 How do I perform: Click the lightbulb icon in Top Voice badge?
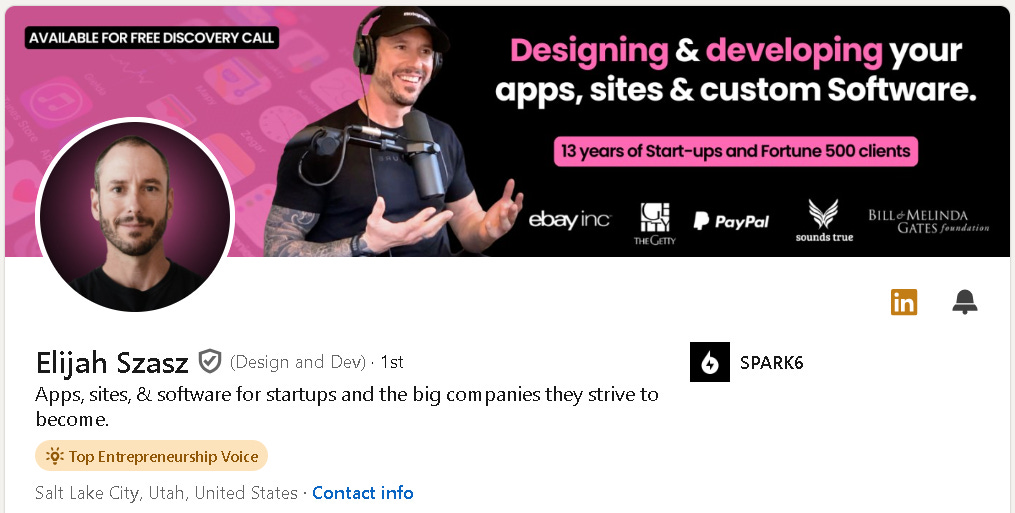(x=54, y=456)
